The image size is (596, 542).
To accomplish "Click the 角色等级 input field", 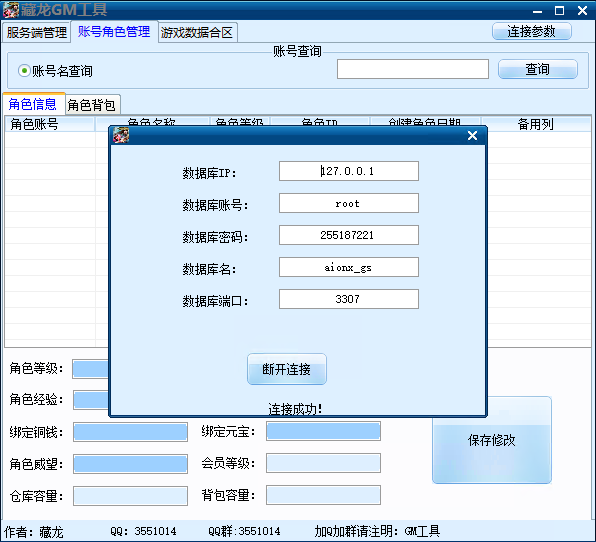I will 90,369.
